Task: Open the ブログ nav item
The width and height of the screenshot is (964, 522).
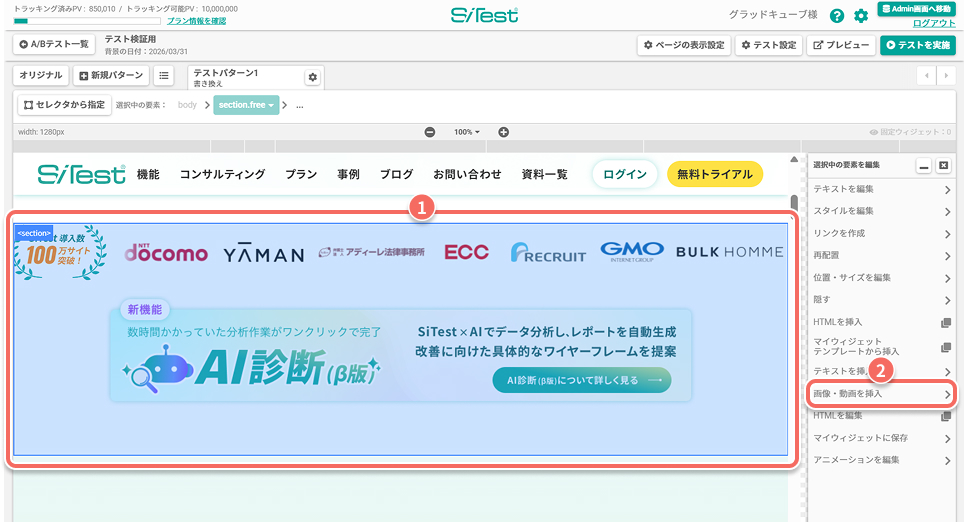Action: point(397,175)
